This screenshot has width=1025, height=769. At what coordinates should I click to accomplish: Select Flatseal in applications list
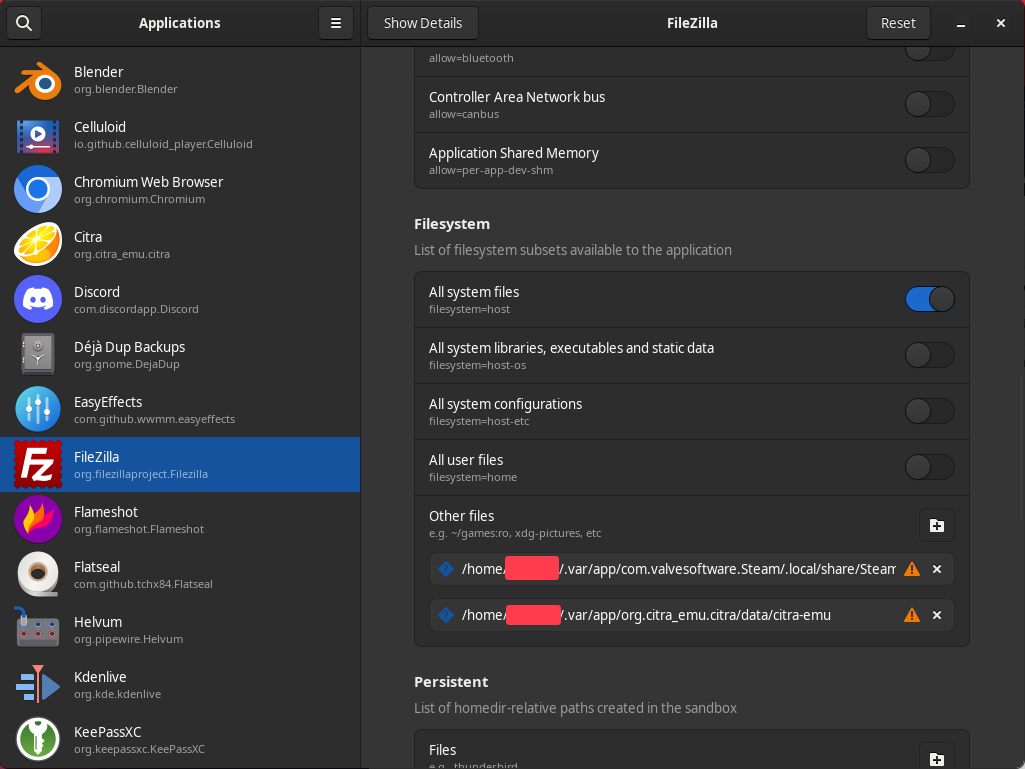coord(180,574)
